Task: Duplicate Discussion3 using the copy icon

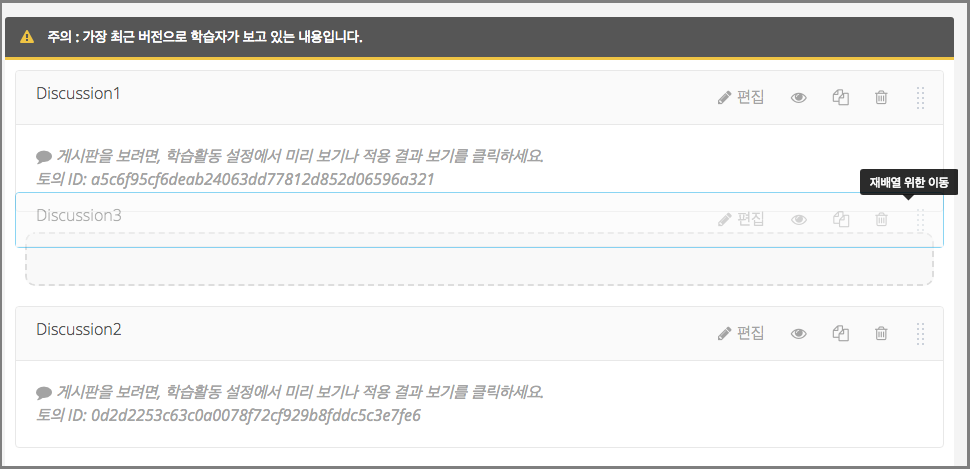Action: (840, 218)
